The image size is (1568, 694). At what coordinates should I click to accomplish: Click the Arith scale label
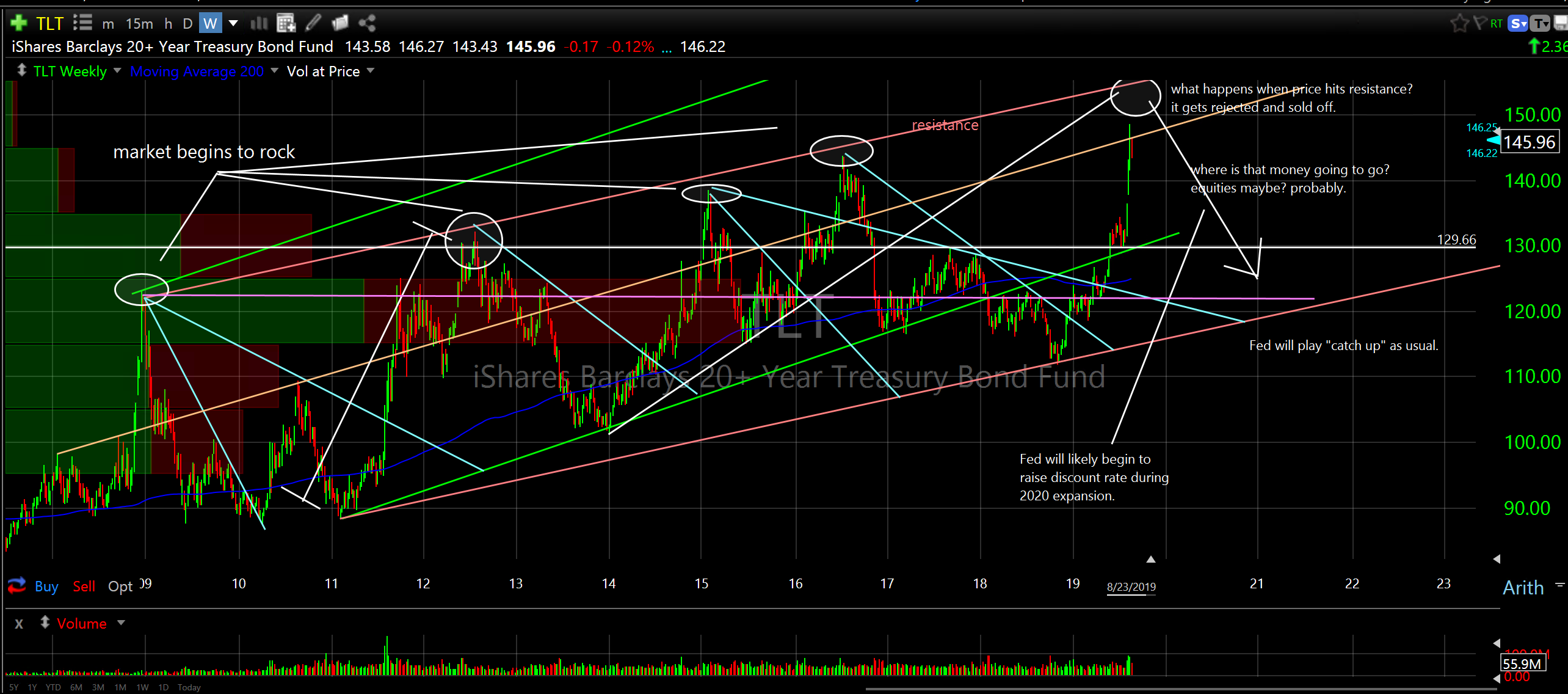[x=1523, y=588]
